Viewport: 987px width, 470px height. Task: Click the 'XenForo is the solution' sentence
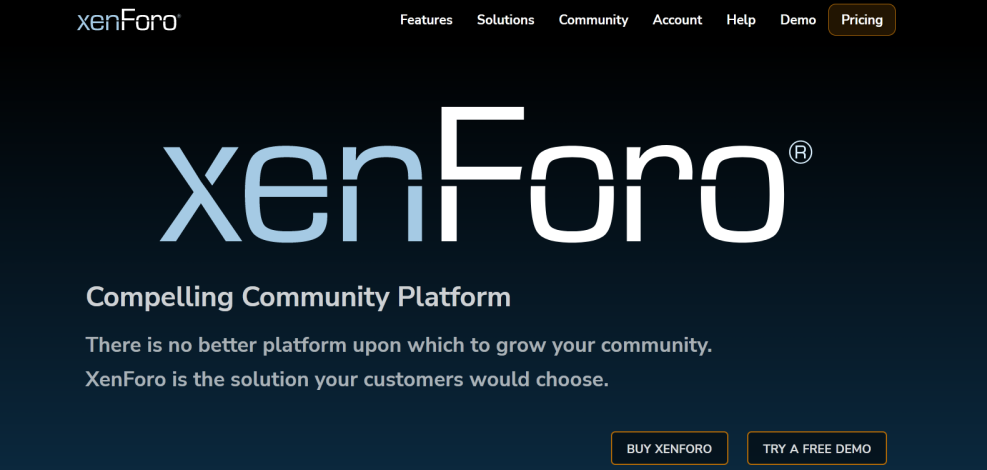[x=347, y=380]
